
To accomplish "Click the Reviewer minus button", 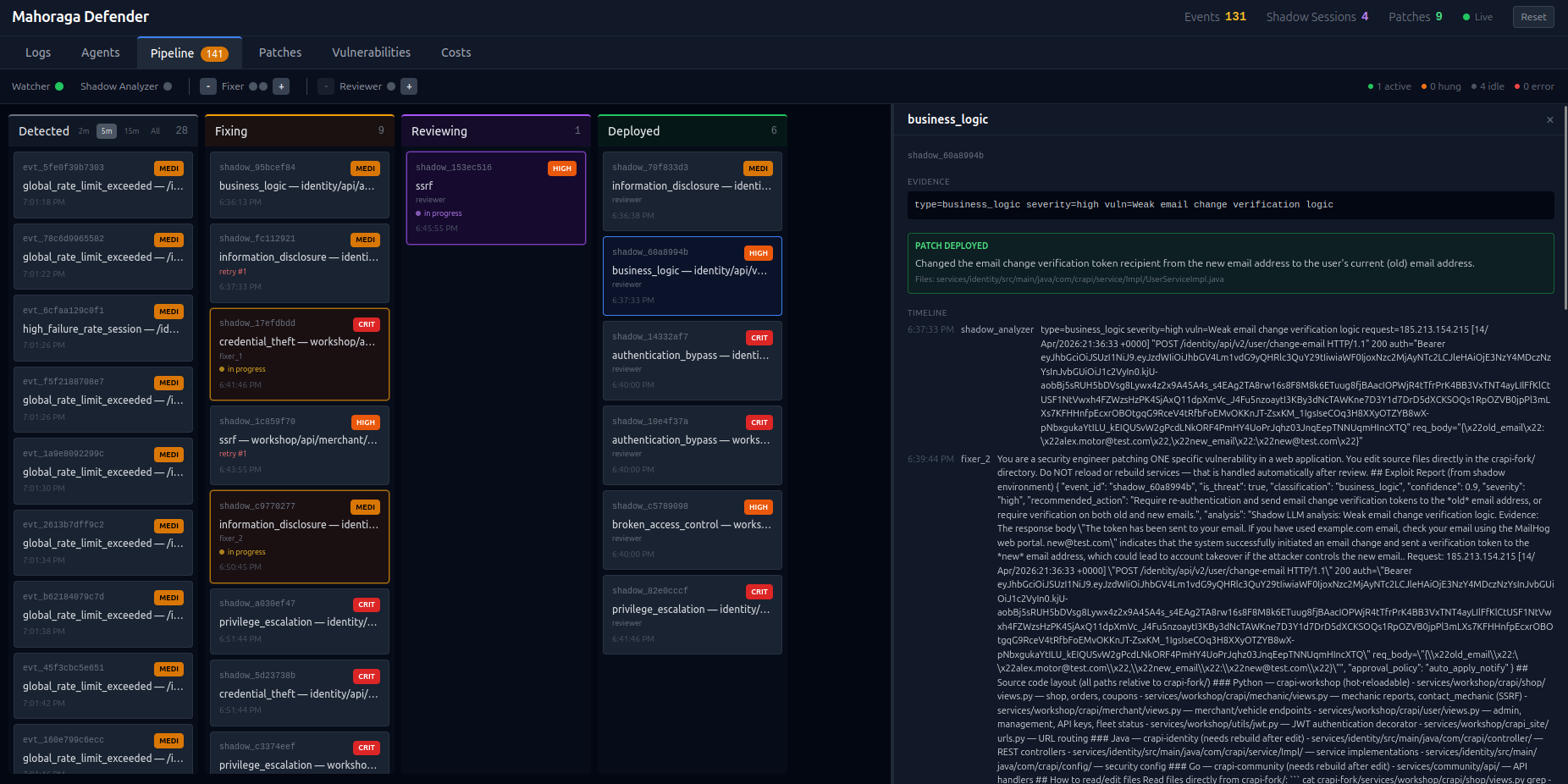I will point(326,86).
